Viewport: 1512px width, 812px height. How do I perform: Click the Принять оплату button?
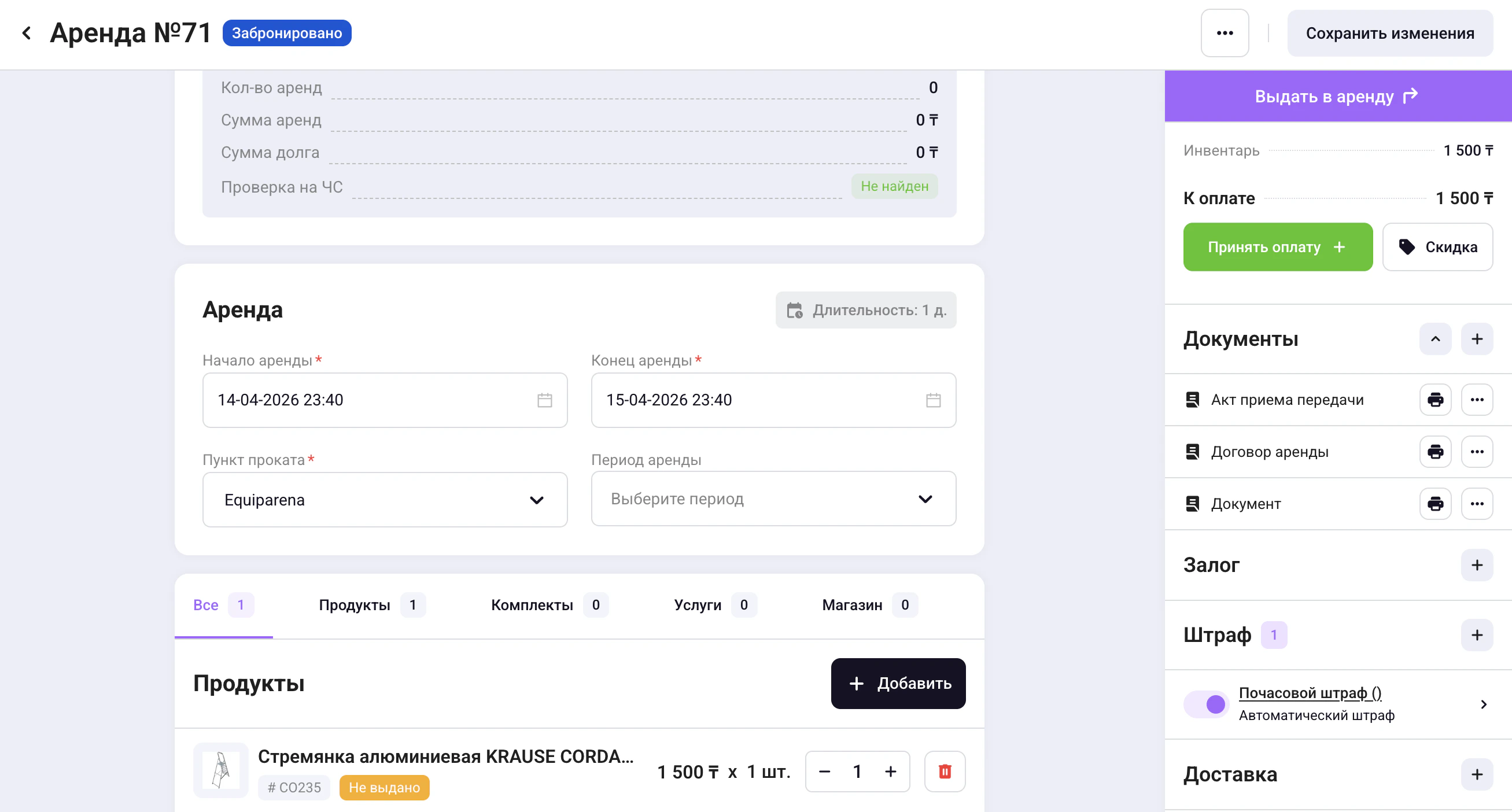click(1277, 247)
